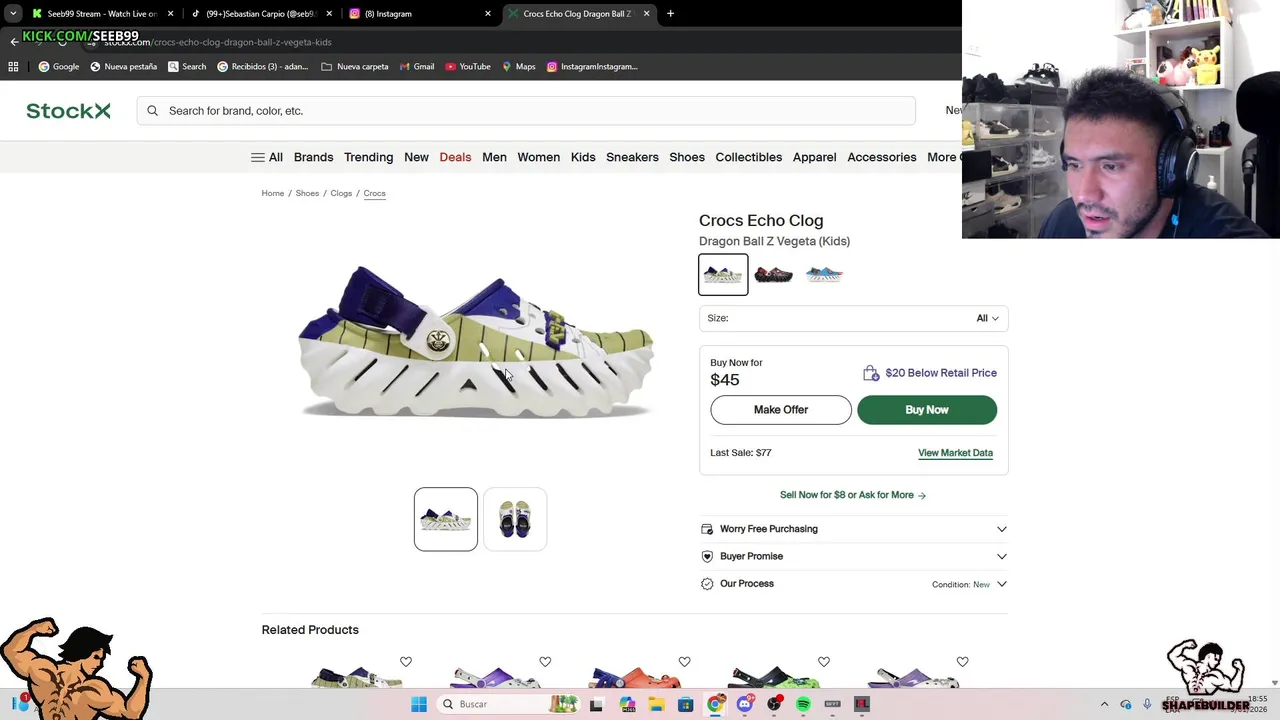The height and width of the screenshot is (720, 1280).
Task: Click the Windows taskbar Buscar search box
Action: pos(508,704)
